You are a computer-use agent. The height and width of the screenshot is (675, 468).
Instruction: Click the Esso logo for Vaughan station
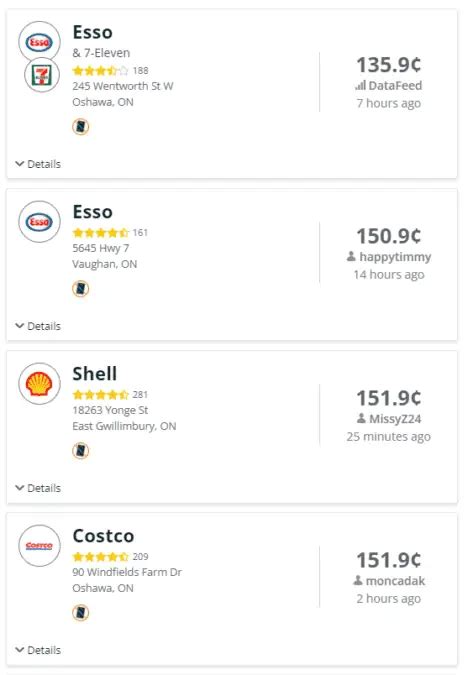(x=39, y=222)
